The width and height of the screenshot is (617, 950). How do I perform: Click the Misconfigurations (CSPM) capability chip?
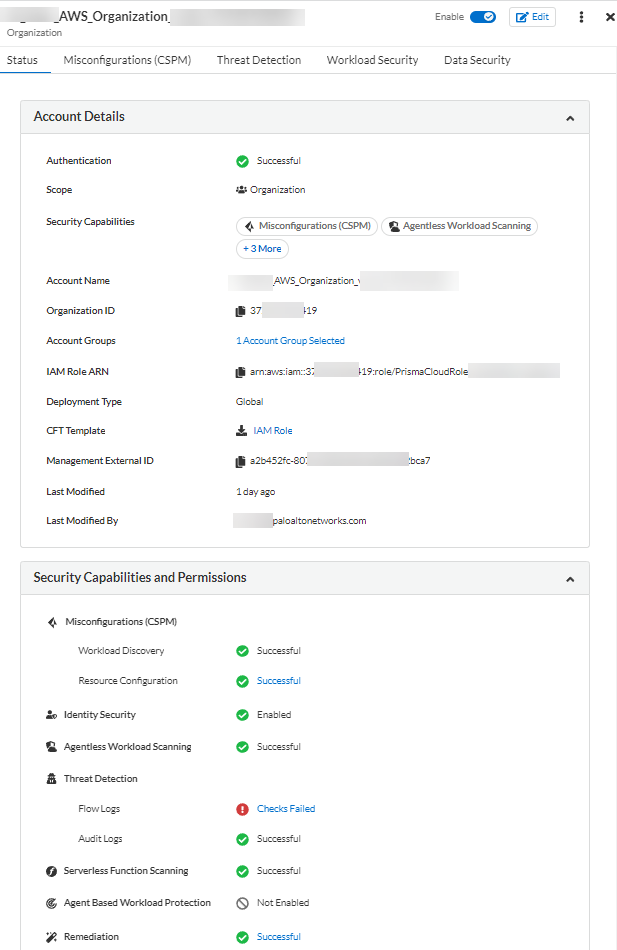[x=307, y=226]
